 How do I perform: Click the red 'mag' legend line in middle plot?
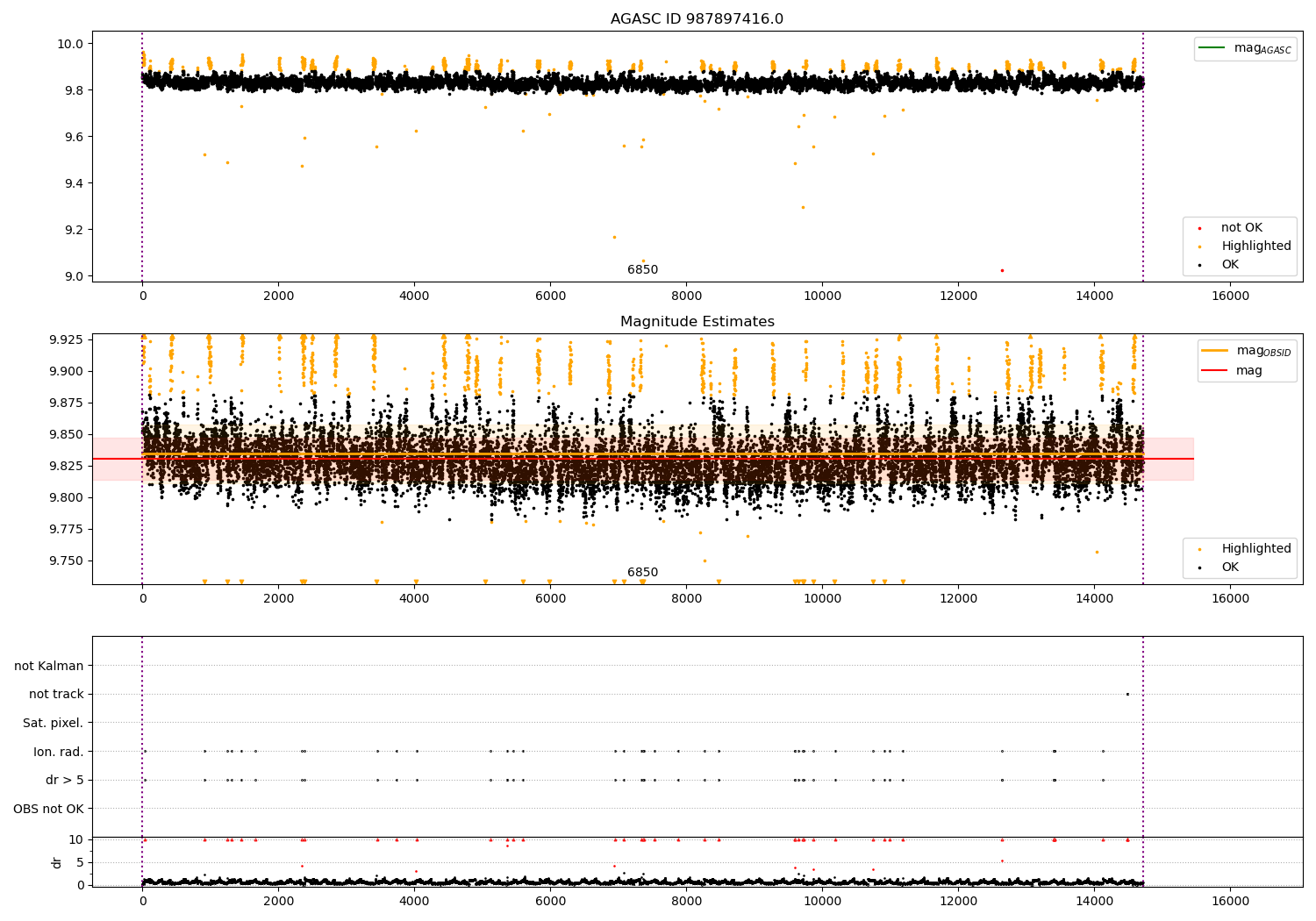1215,371
